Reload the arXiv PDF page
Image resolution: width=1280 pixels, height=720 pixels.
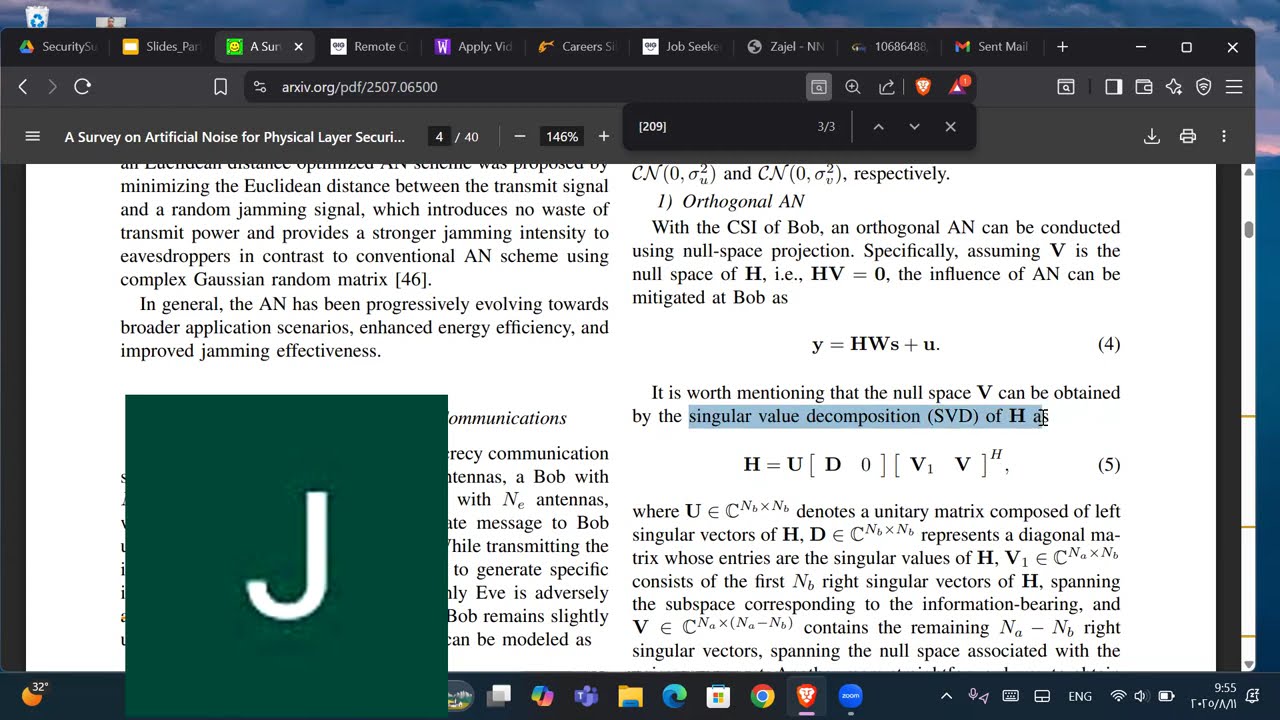pos(83,87)
